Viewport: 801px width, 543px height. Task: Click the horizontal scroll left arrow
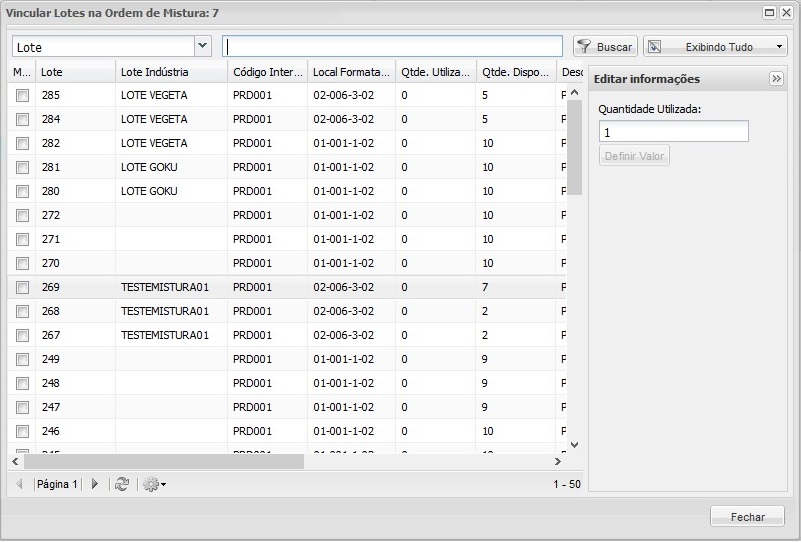pyautogui.click(x=15, y=461)
